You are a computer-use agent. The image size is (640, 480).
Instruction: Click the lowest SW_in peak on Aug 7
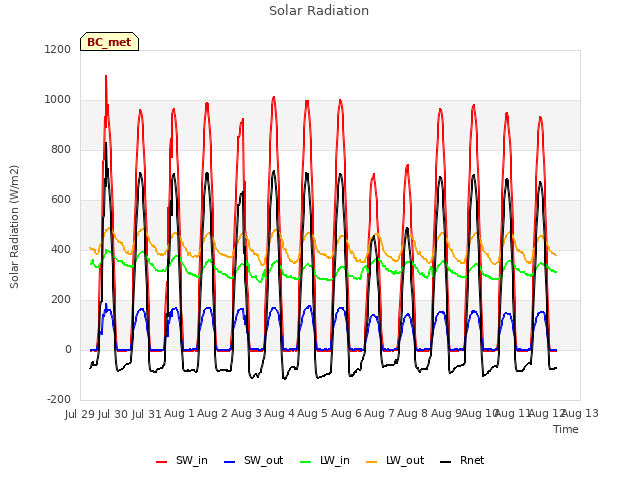pos(373,176)
